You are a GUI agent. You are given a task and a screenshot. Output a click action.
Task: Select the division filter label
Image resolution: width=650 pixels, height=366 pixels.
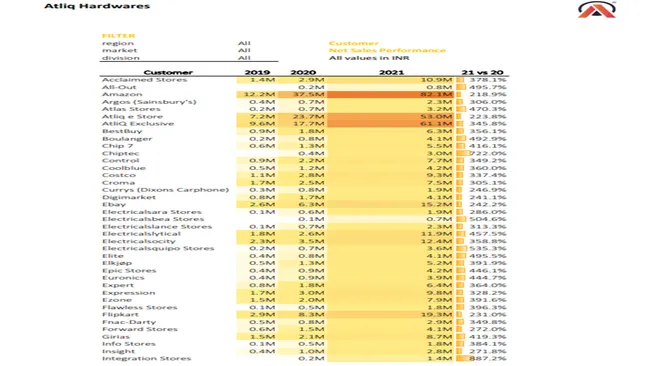pyautogui.click(x=121, y=58)
